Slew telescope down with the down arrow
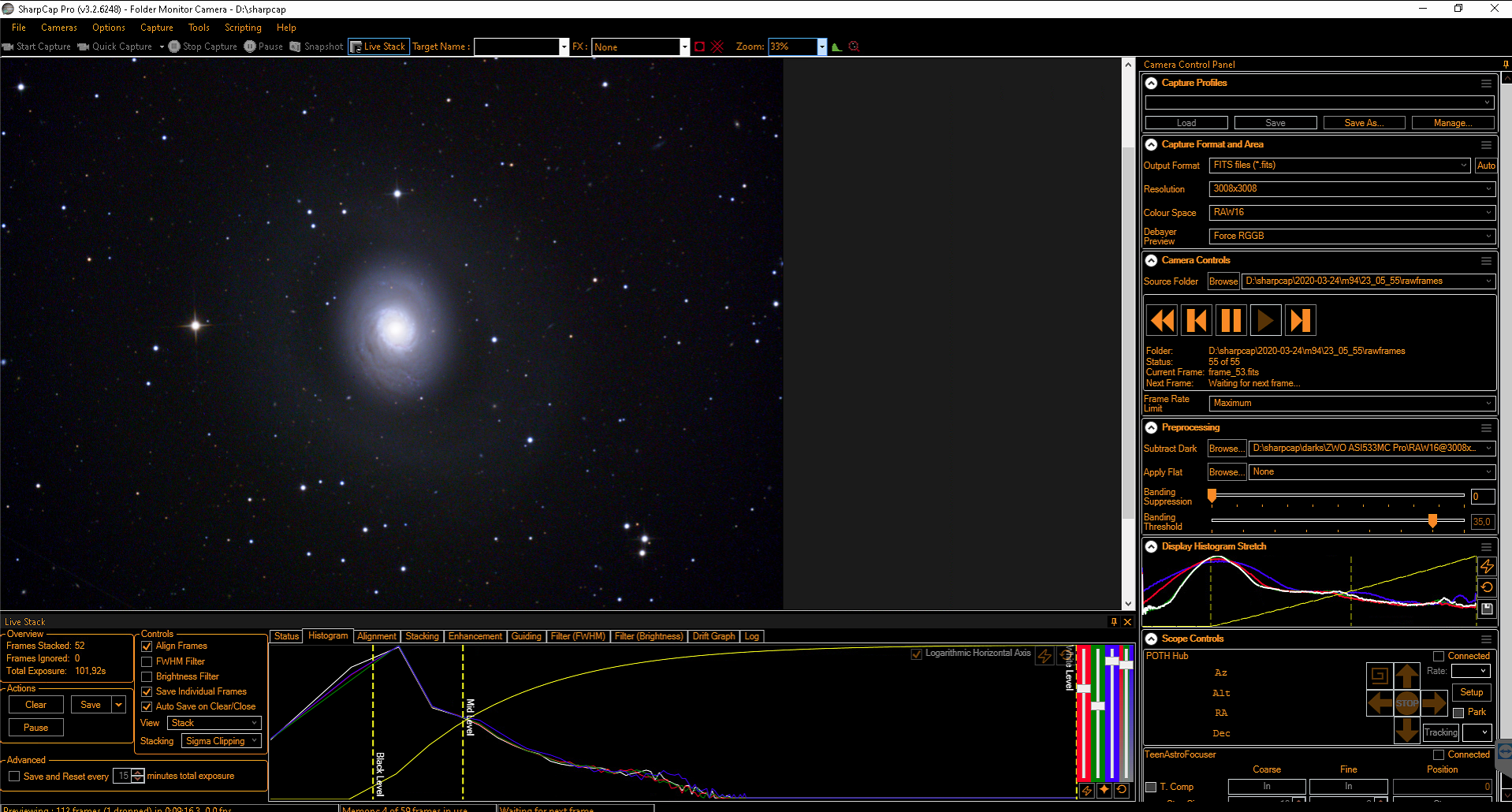1512x812 pixels. (1407, 730)
